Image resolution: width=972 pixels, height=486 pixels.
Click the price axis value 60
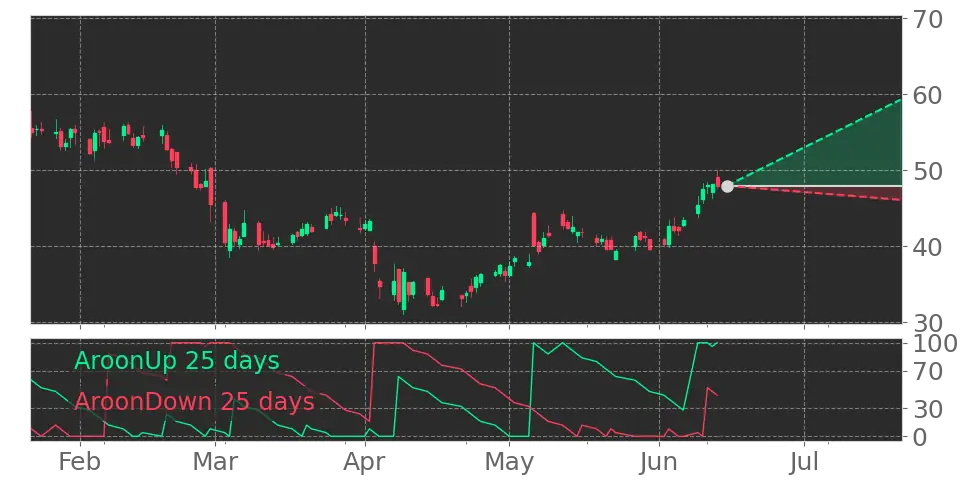pyautogui.click(x=927, y=95)
